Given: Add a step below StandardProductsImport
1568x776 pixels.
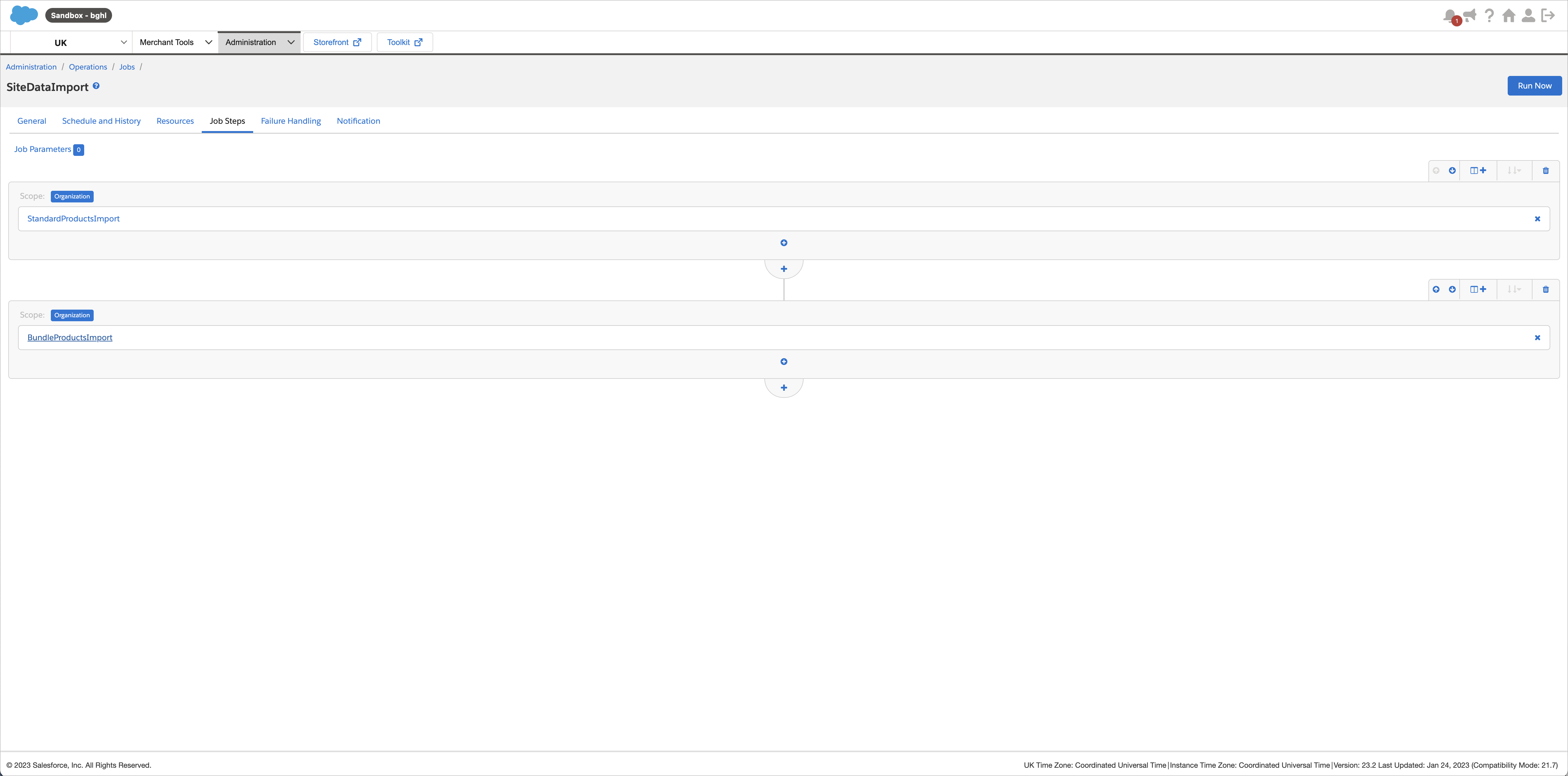Looking at the screenshot, I should (784, 243).
